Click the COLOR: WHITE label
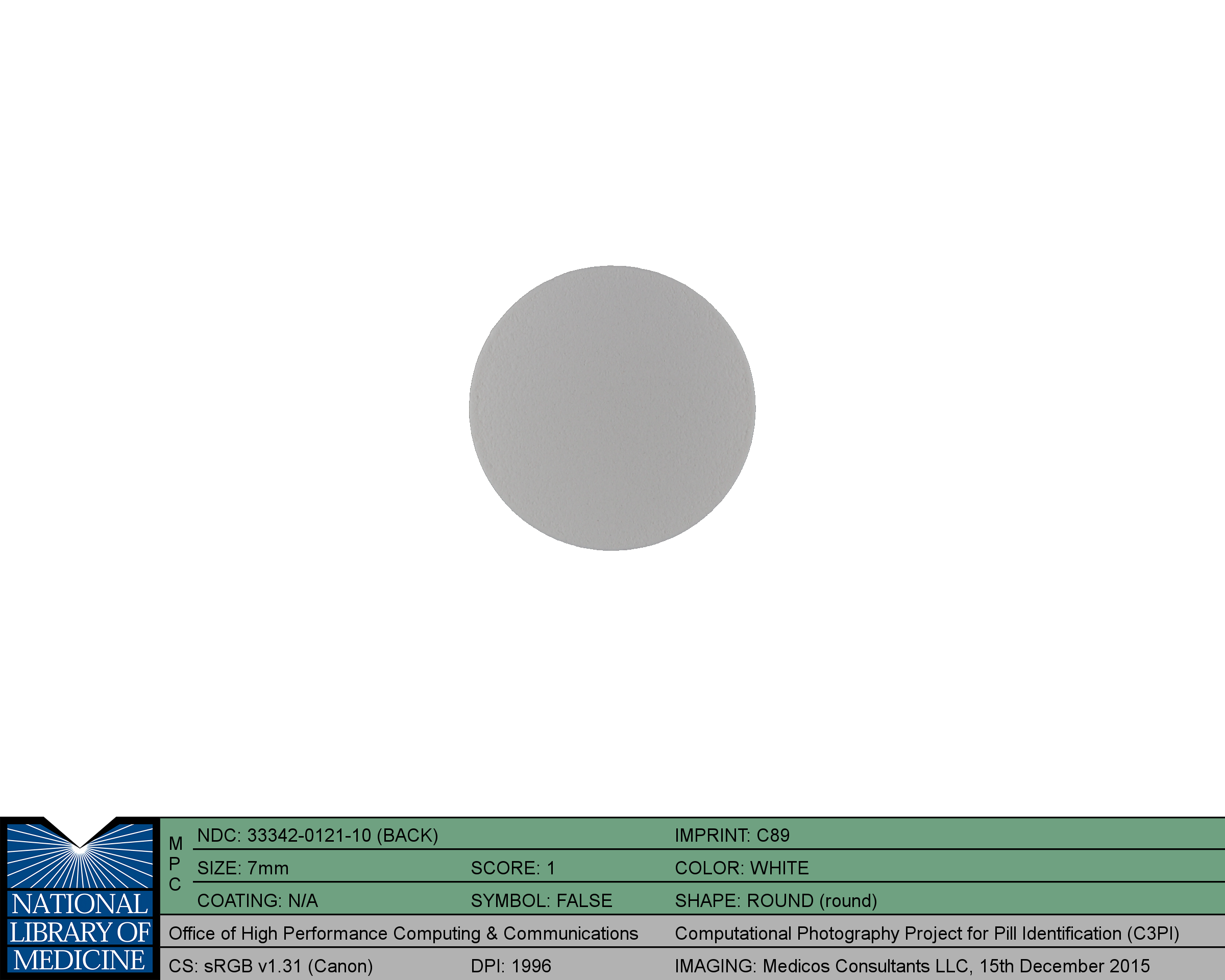This screenshot has height=980, width=1225. click(742, 868)
